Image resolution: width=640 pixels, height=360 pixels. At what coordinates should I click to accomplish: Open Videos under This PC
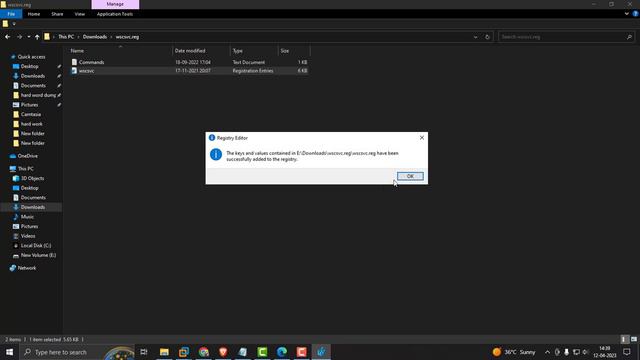[x=28, y=236]
